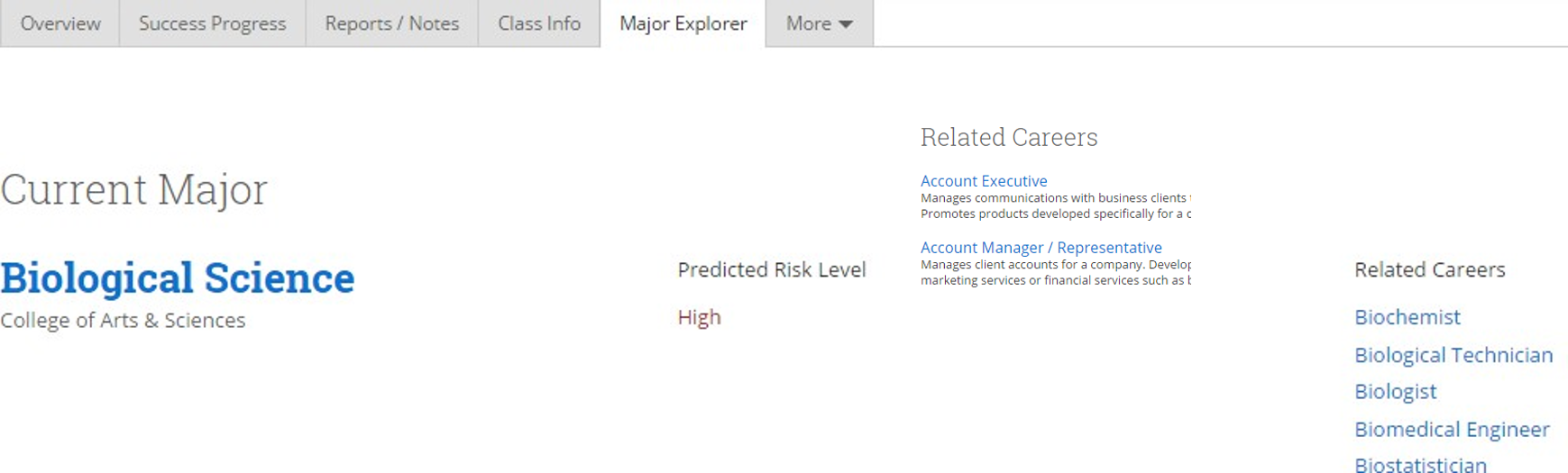
Task: Click the Major Explorer tab
Action: (x=683, y=23)
